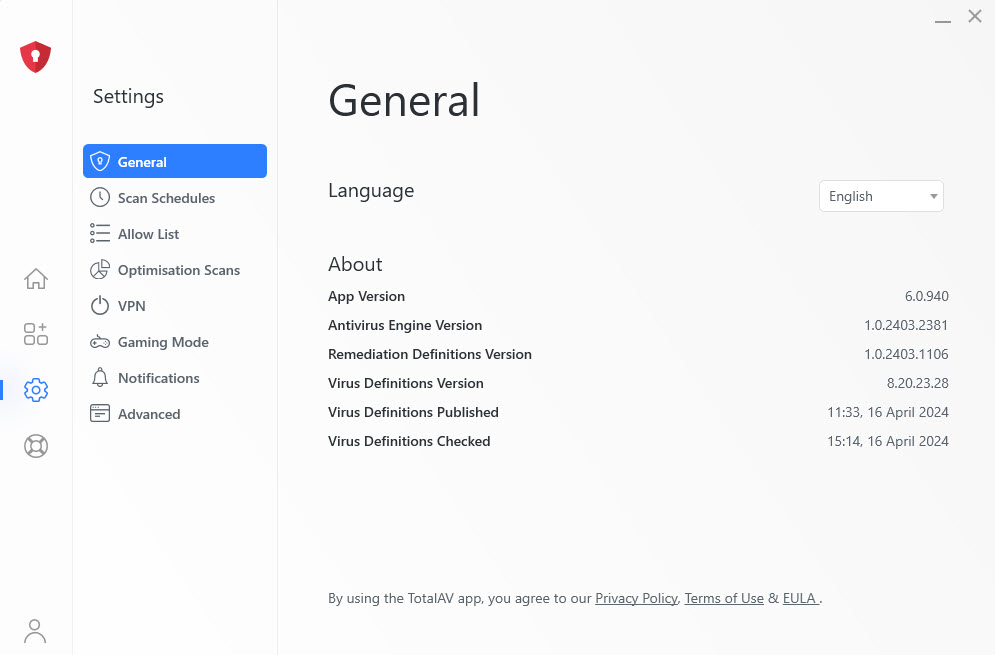Open the Privacy Policy link

pos(636,599)
